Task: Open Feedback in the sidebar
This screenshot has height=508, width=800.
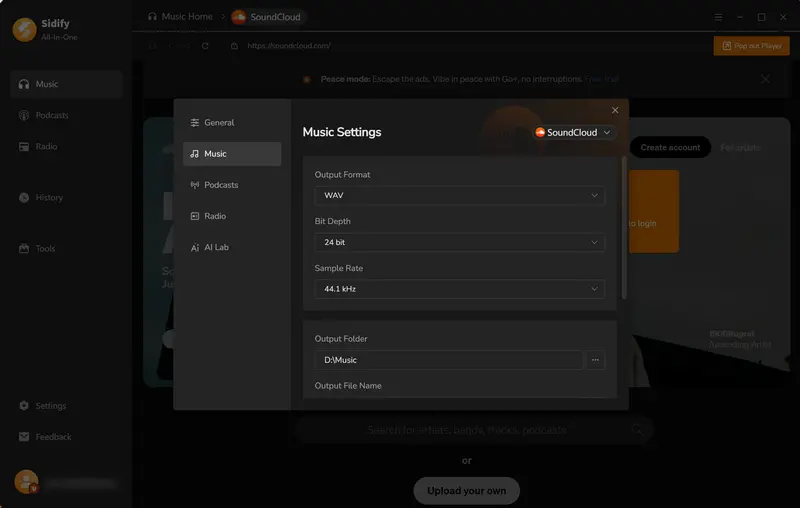Action: [66, 437]
